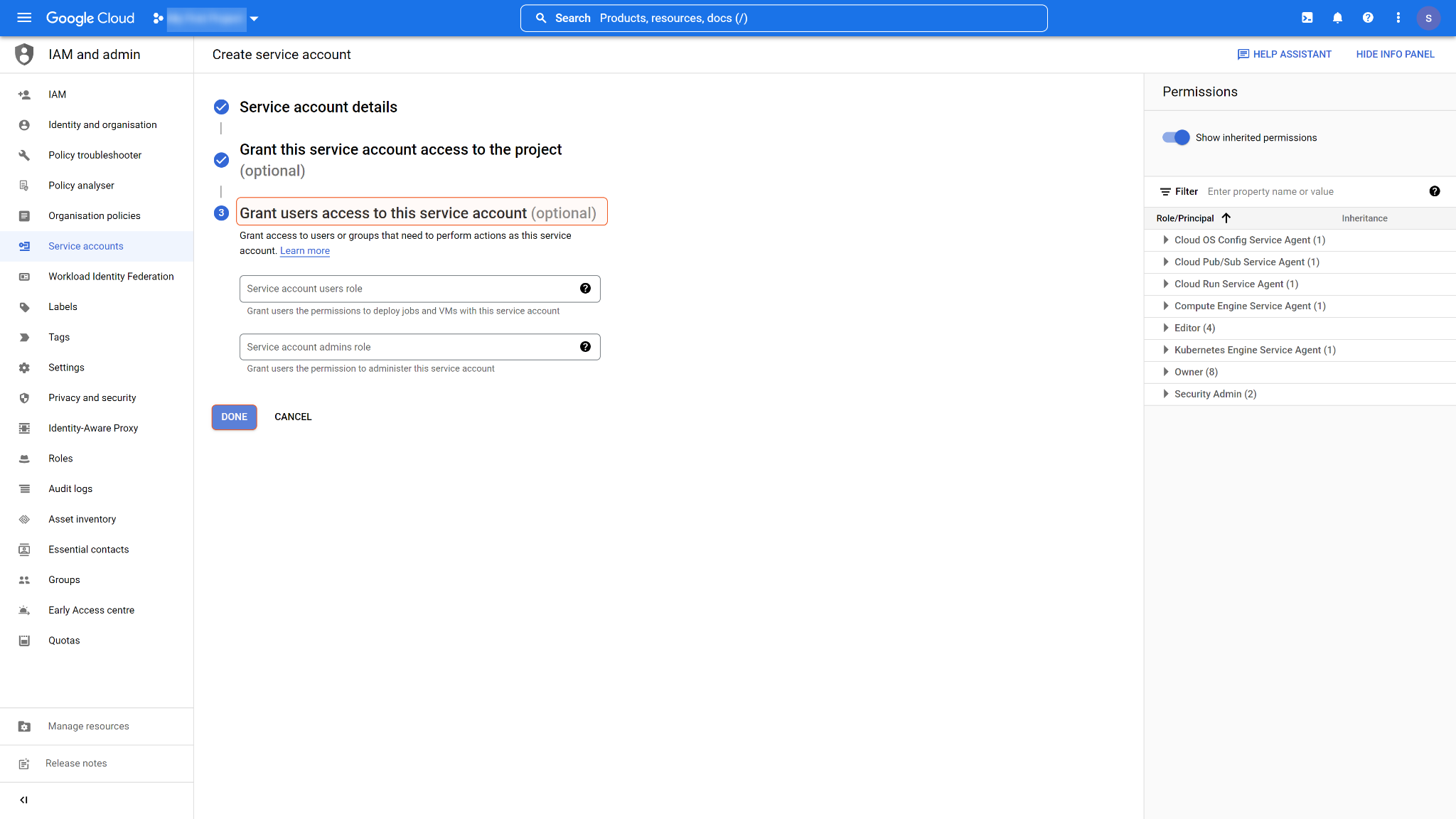
Task: Expand the Security Admin (2) role row
Action: [1165, 394]
